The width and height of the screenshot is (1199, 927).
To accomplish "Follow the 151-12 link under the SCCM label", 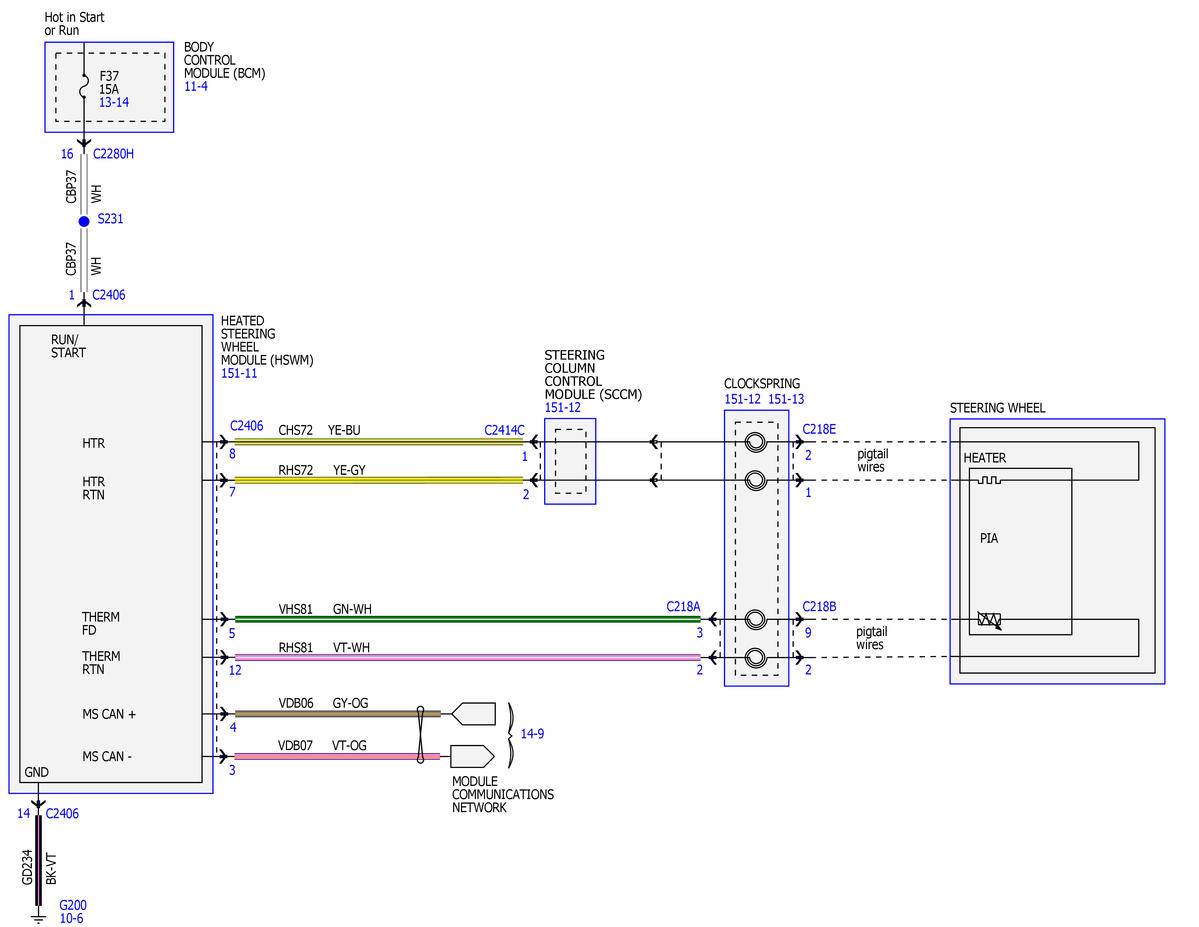I will click(x=563, y=408).
